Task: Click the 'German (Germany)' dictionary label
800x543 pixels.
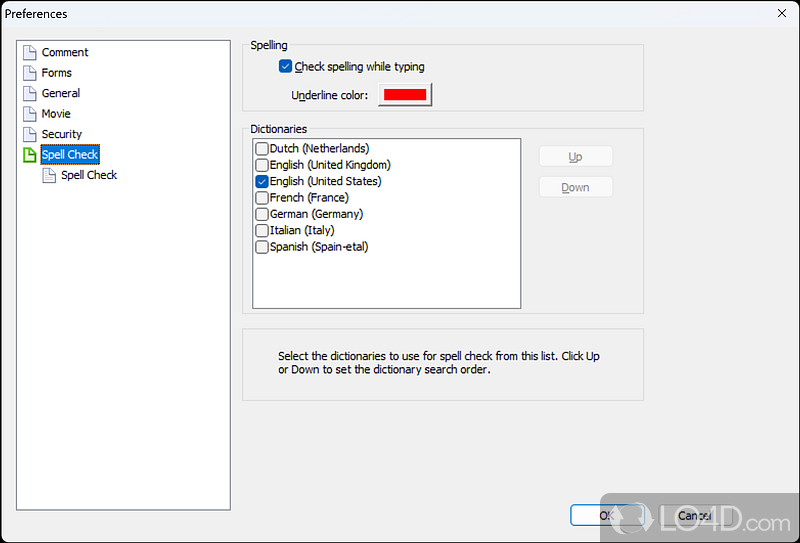Action: click(x=316, y=214)
